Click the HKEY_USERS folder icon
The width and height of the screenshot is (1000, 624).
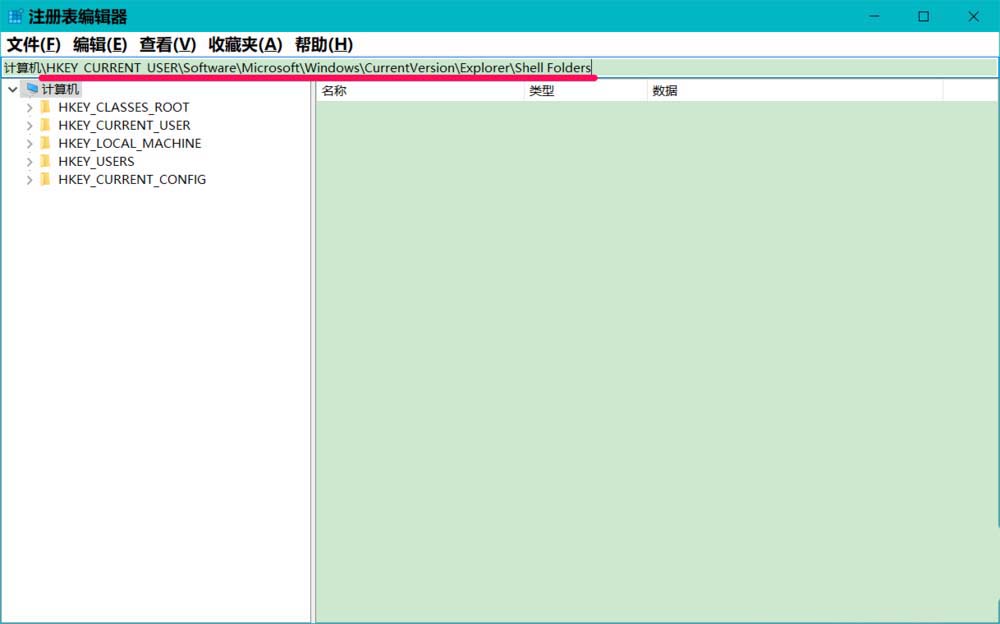point(45,161)
